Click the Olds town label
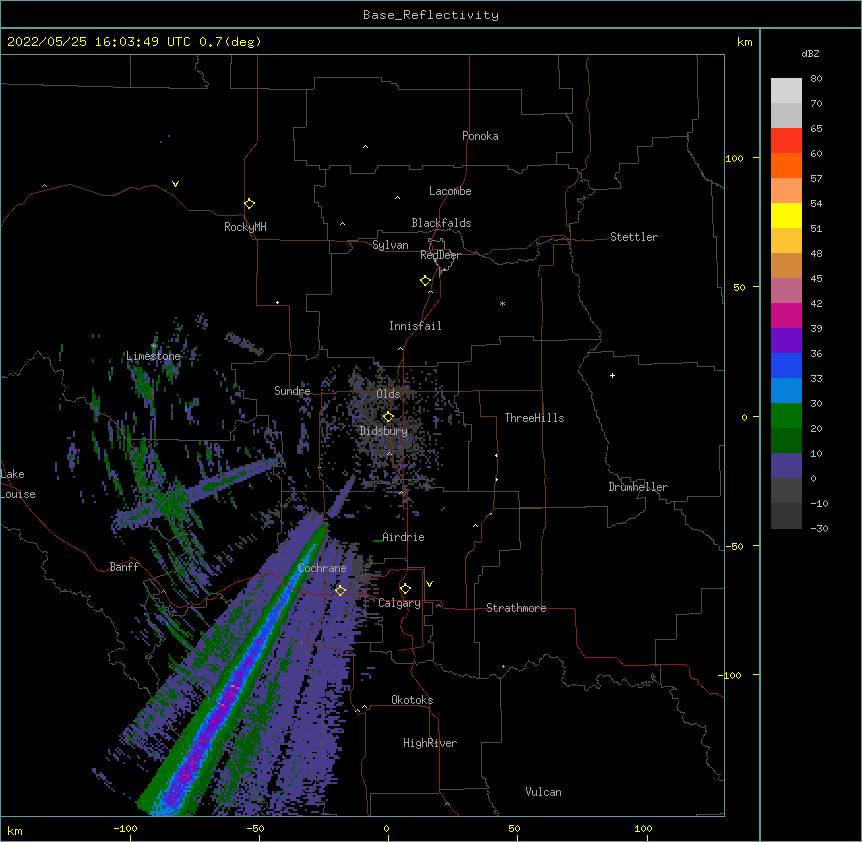The image size is (862, 842). point(388,394)
